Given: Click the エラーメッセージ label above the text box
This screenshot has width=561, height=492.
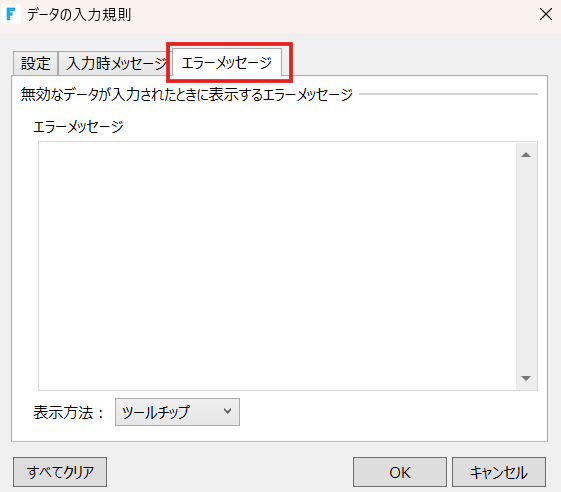Looking at the screenshot, I should 78,127.
